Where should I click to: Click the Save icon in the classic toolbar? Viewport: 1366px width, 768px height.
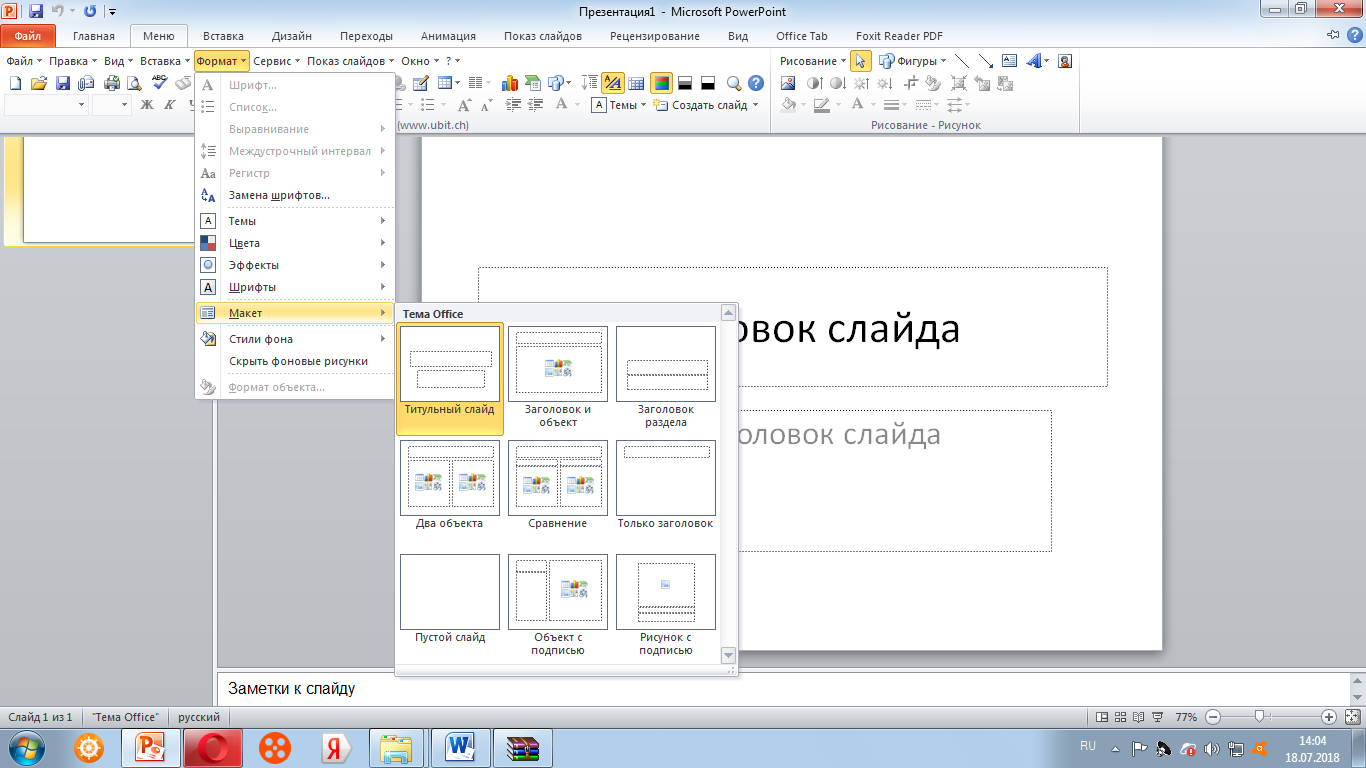(x=62, y=83)
